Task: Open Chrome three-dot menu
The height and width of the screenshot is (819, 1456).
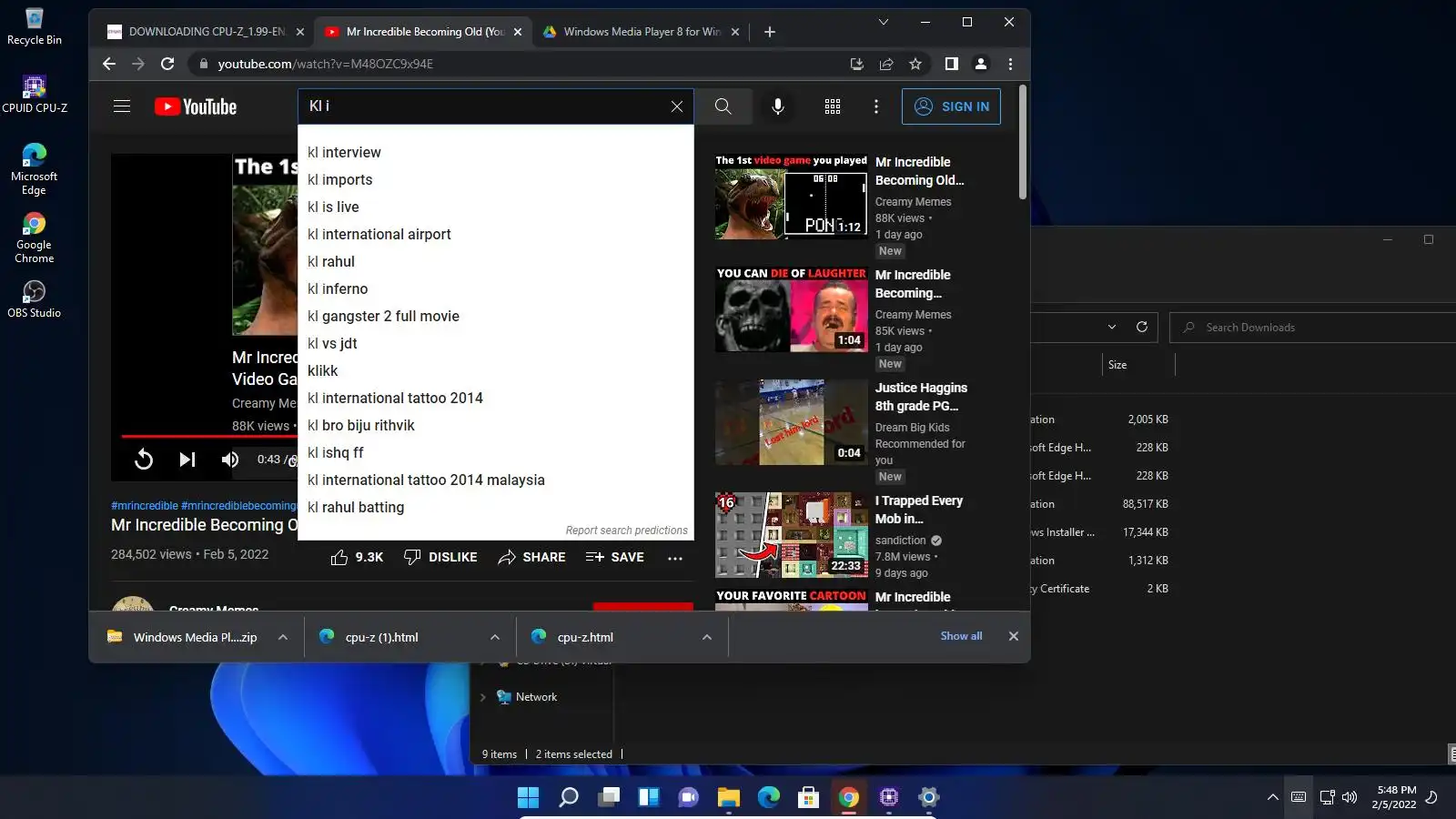Action: (x=1010, y=64)
